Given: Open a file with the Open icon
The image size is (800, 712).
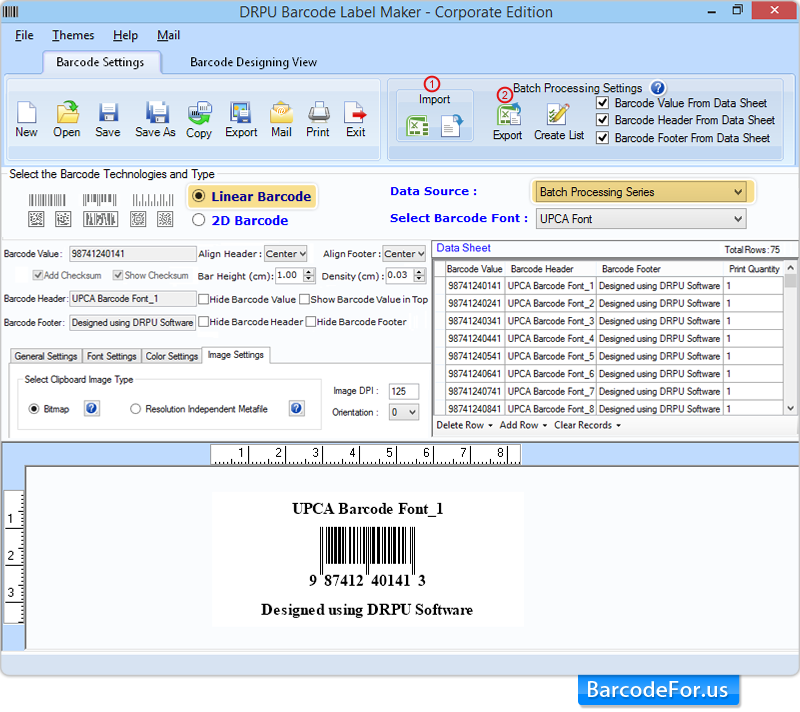Looking at the screenshot, I should tap(67, 112).
